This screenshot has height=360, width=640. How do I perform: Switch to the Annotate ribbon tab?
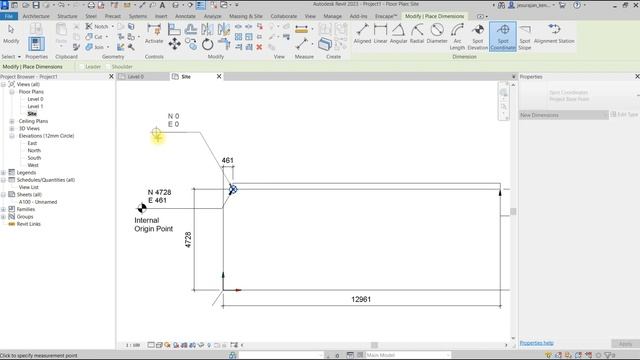185,16
